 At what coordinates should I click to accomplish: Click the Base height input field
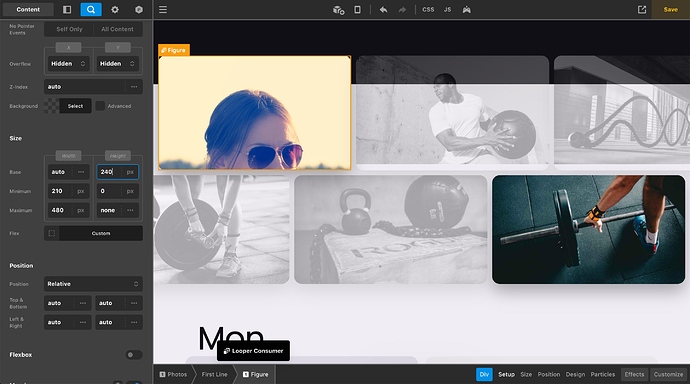coord(117,172)
